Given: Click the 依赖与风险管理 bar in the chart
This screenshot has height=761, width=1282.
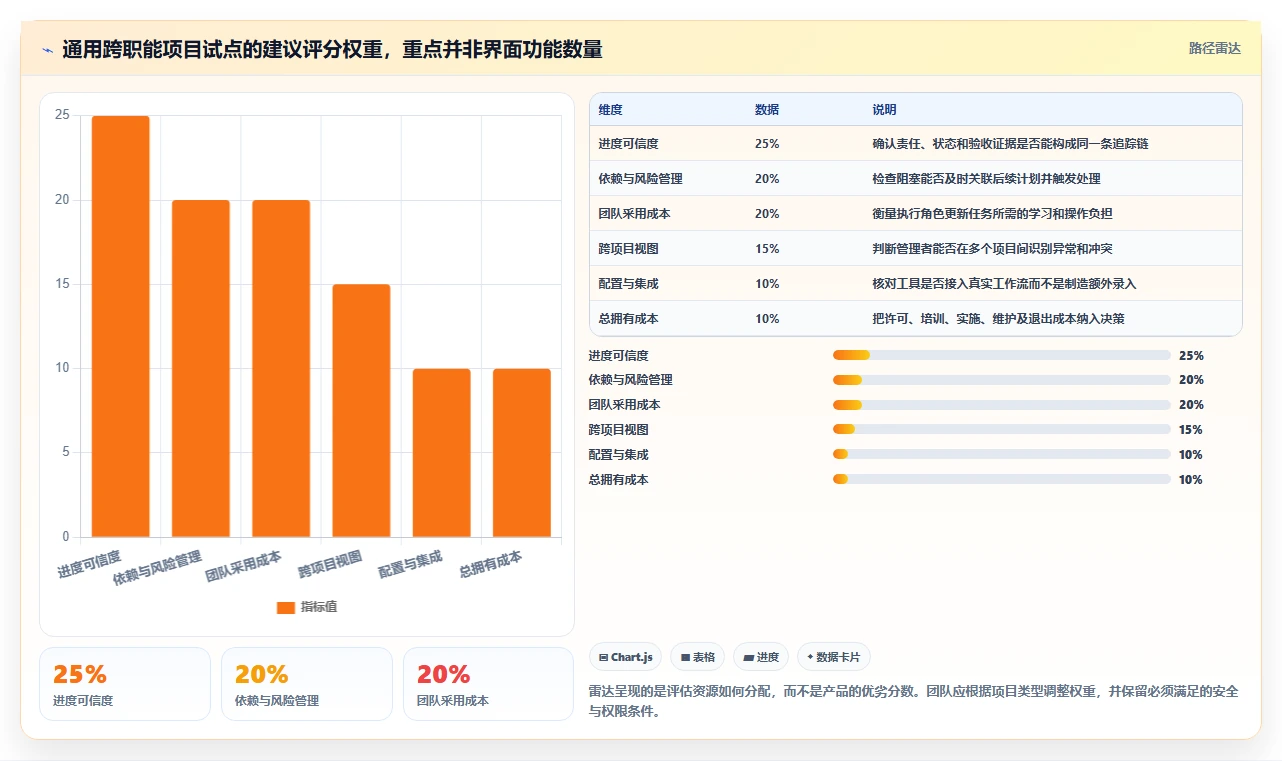Looking at the screenshot, I should click(201, 368).
